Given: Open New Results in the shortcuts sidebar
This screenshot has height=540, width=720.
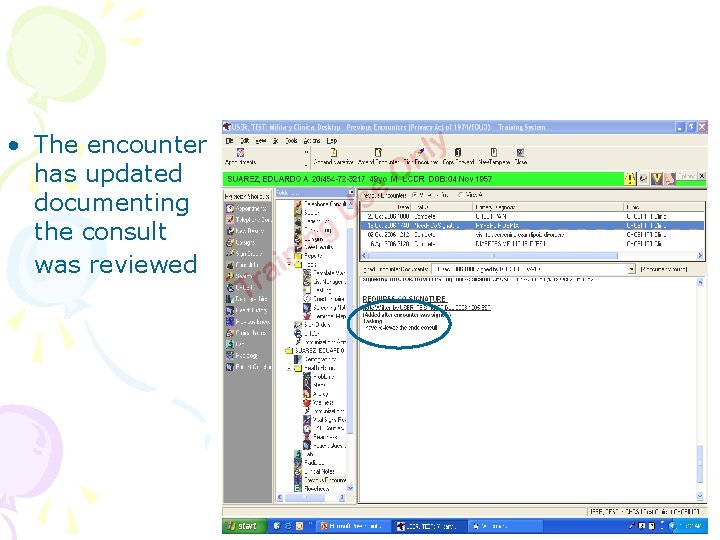Looking at the screenshot, I should [245, 231].
